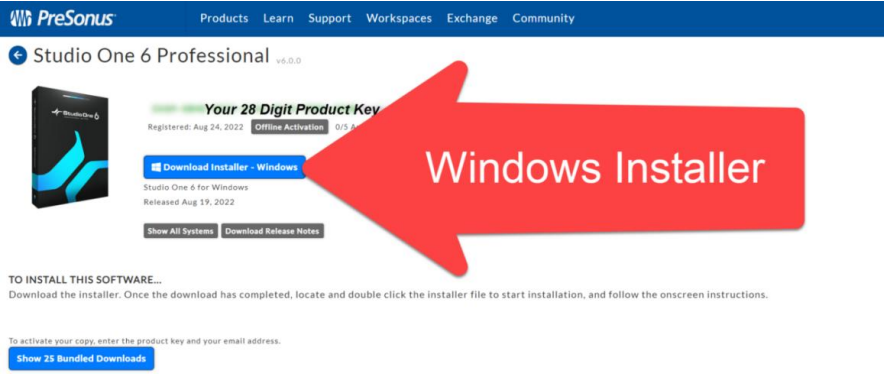Click Download Installer - Windows button
The height and width of the screenshot is (381, 884).
coord(224,167)
